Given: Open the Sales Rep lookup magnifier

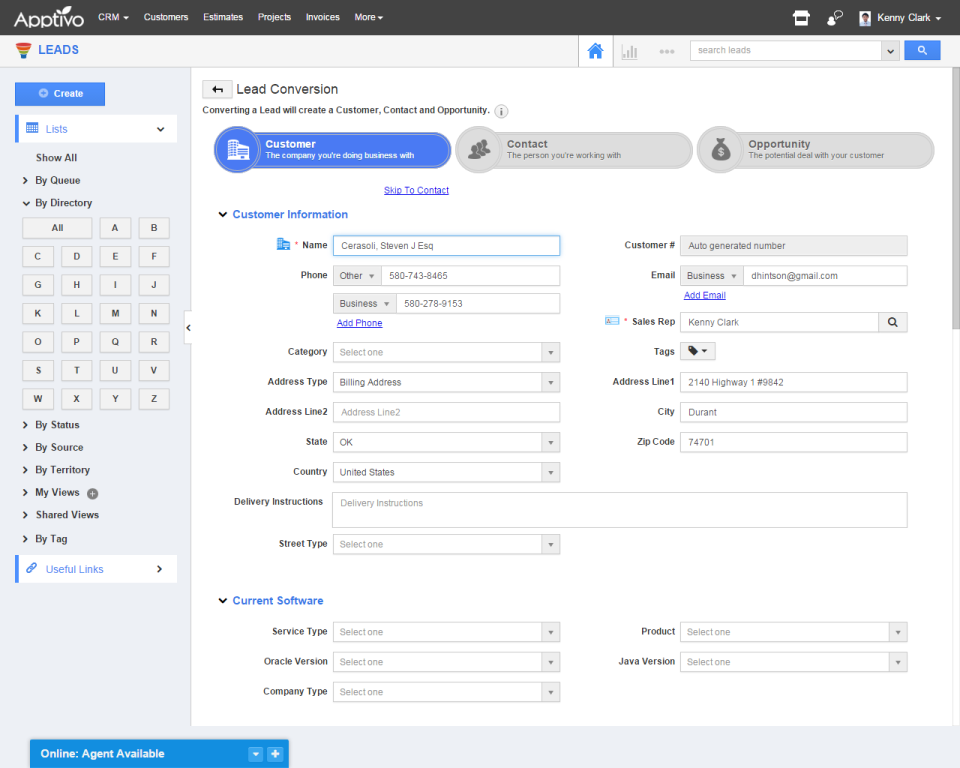Looking at the screenshot, I should (x=892, y=322).
